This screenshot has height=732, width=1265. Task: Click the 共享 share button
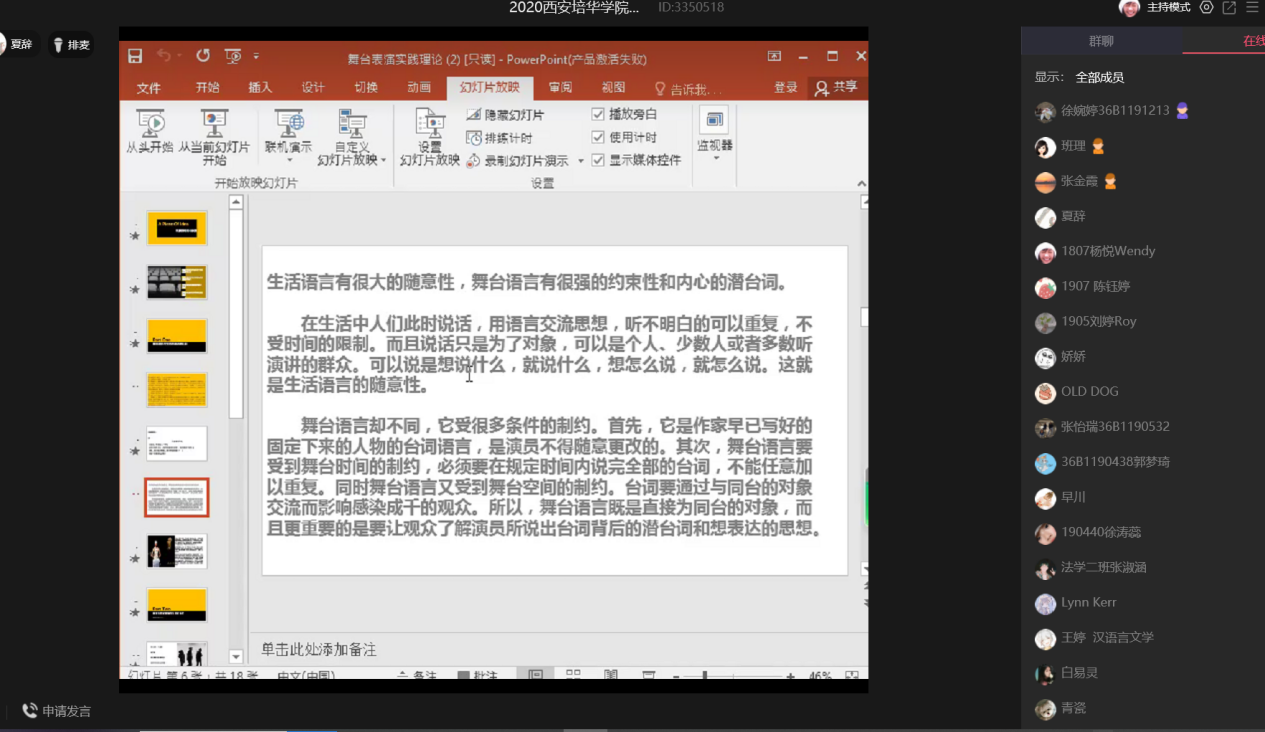[836, 88]
